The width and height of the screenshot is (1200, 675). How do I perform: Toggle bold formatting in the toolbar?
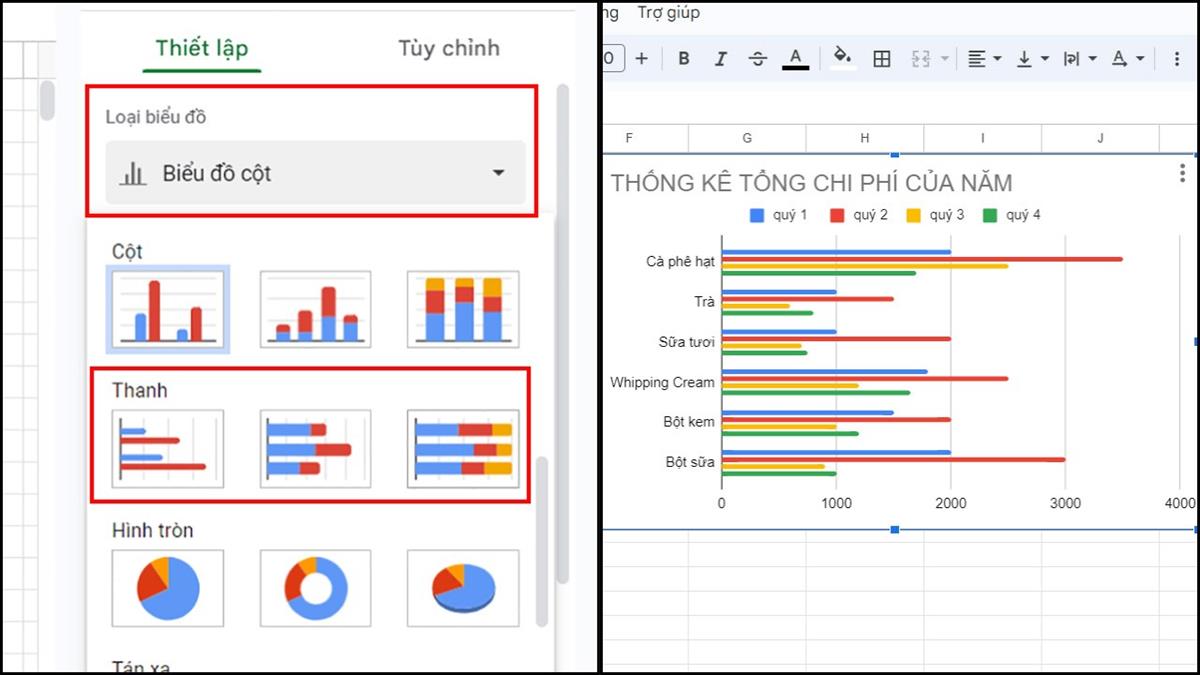(684, 59)
